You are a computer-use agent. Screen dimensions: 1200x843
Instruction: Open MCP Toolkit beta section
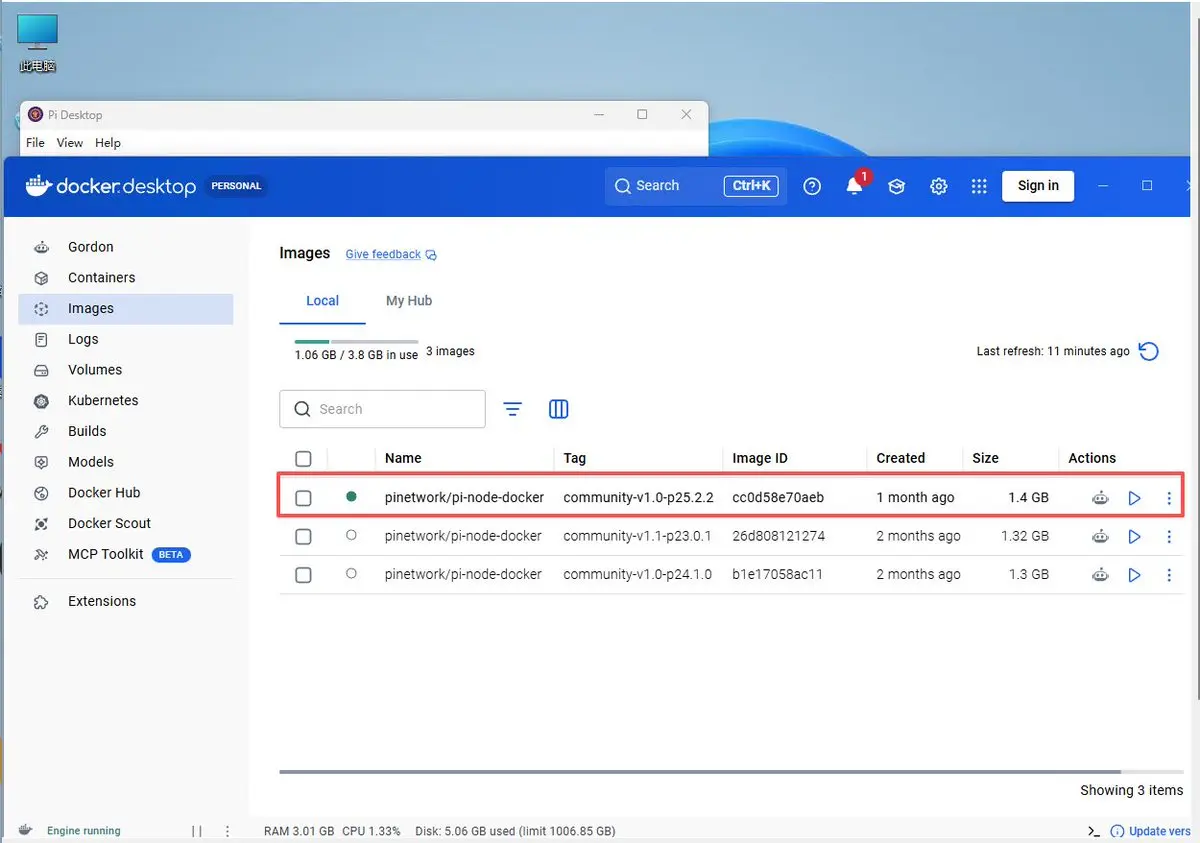(x=125, y=554)
